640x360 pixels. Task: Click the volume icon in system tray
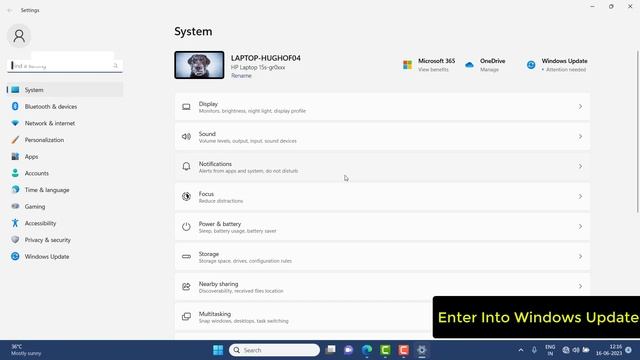pyautogui.click(x=576, y=350)
